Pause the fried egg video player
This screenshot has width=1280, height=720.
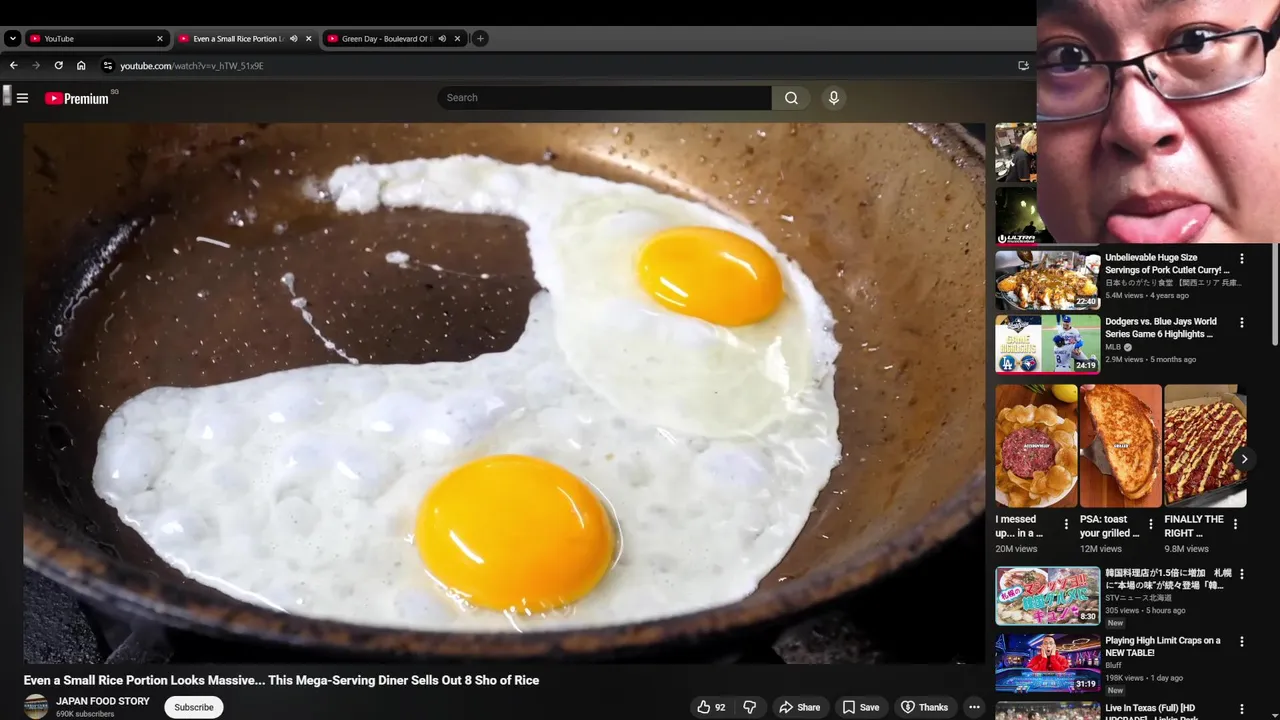click(x=504, y=393)
